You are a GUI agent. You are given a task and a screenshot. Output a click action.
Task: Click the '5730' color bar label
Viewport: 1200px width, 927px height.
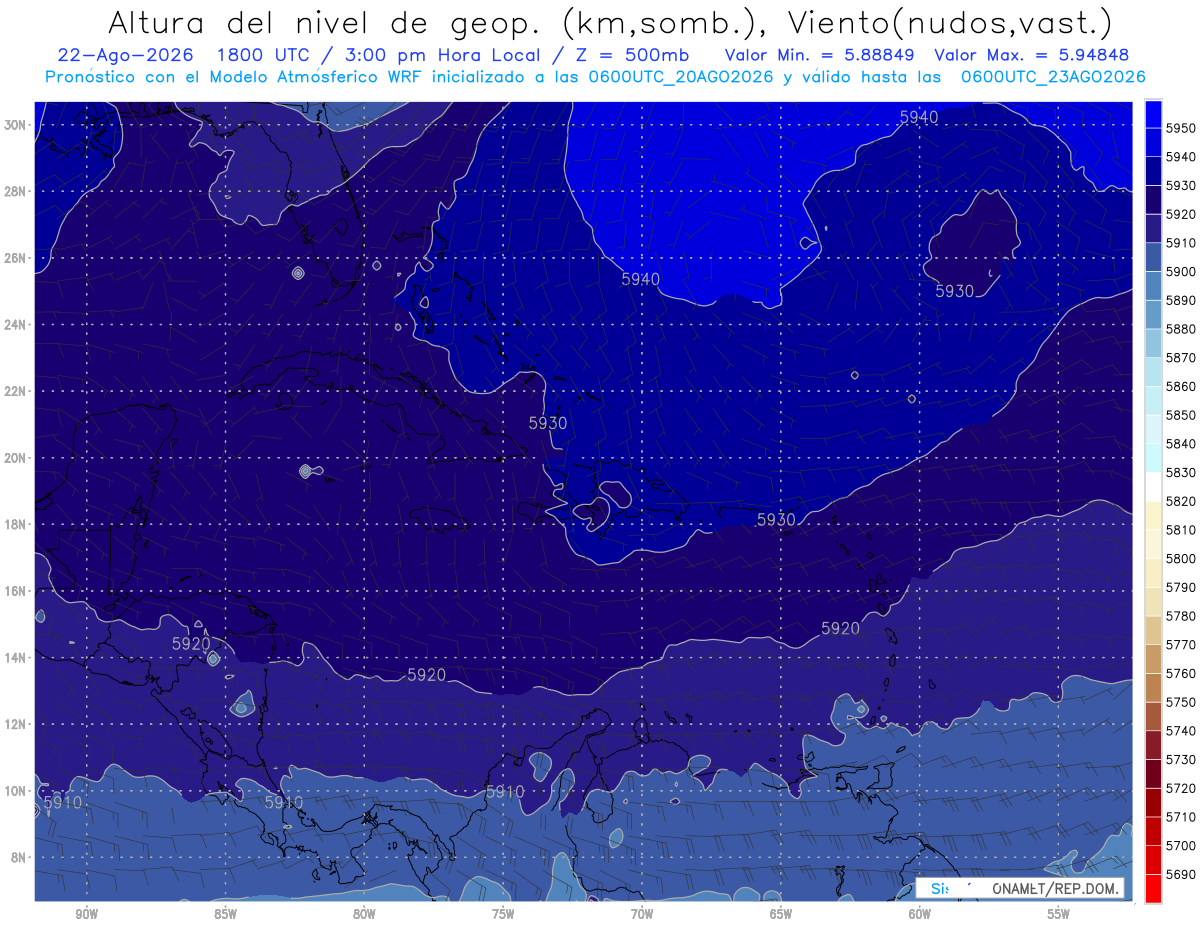[x=1180, y=760]
